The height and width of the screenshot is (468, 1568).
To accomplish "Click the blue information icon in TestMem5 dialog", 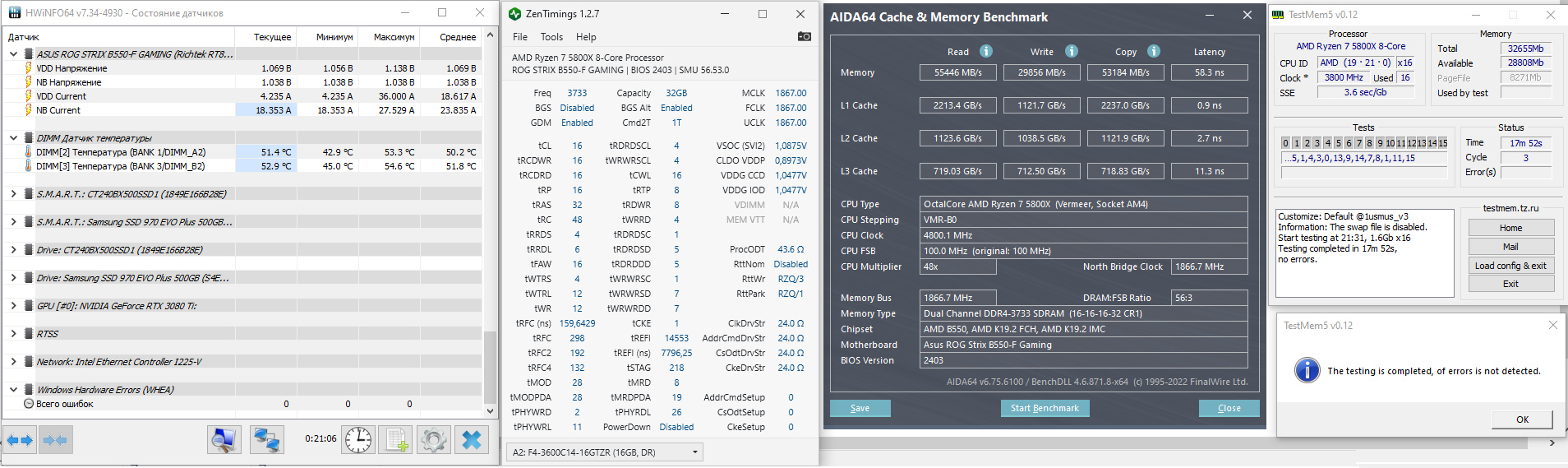I will point(1307,370).
